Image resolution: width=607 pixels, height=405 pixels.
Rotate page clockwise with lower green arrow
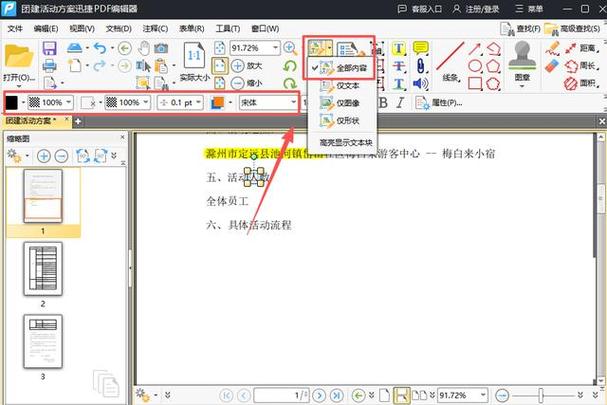[290, 83]
